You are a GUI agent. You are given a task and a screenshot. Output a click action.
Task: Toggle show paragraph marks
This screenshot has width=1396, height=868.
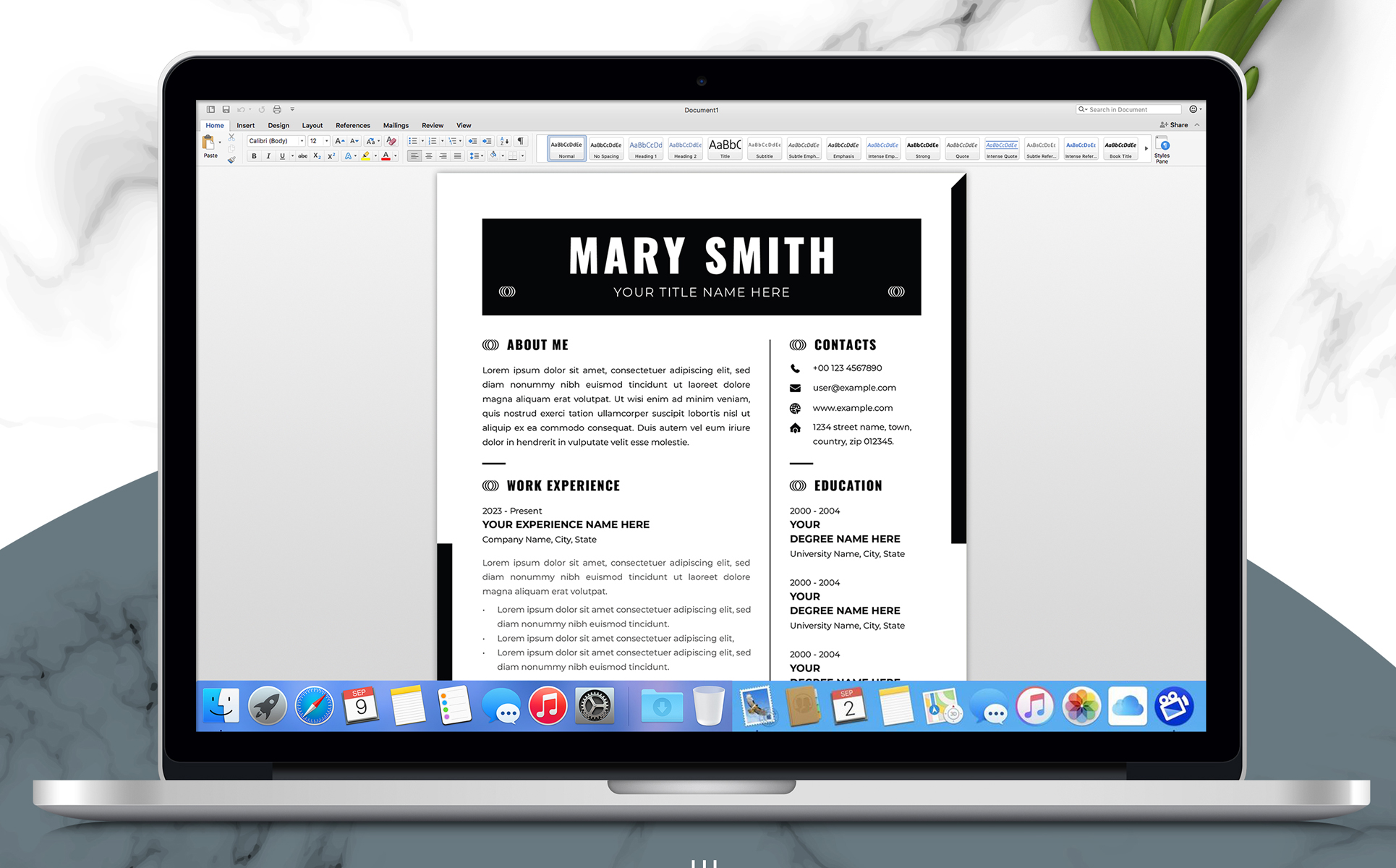(x=520, y=141)
